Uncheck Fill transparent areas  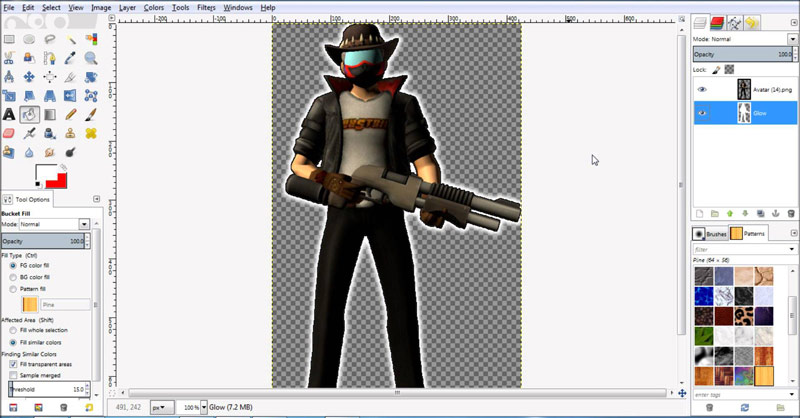(x=13, y=364)
